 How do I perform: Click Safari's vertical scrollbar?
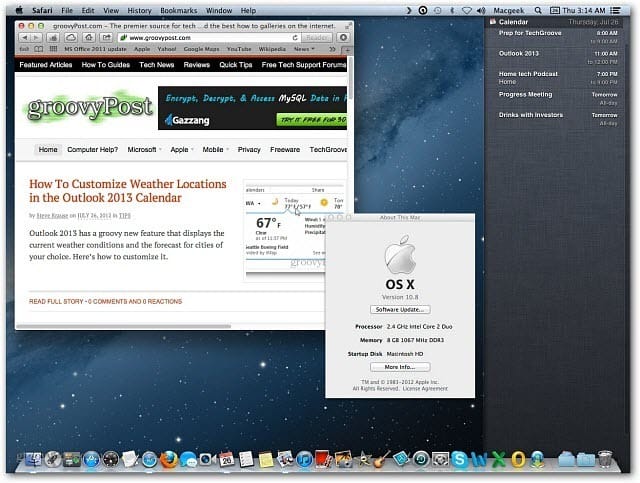click(x=351, y=77)
